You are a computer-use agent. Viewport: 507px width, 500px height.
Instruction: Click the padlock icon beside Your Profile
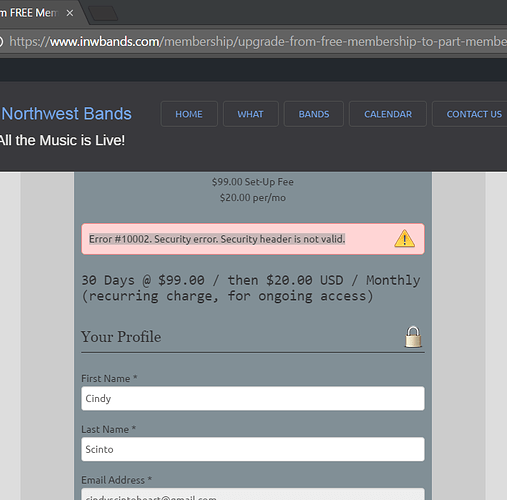[413, 337]
